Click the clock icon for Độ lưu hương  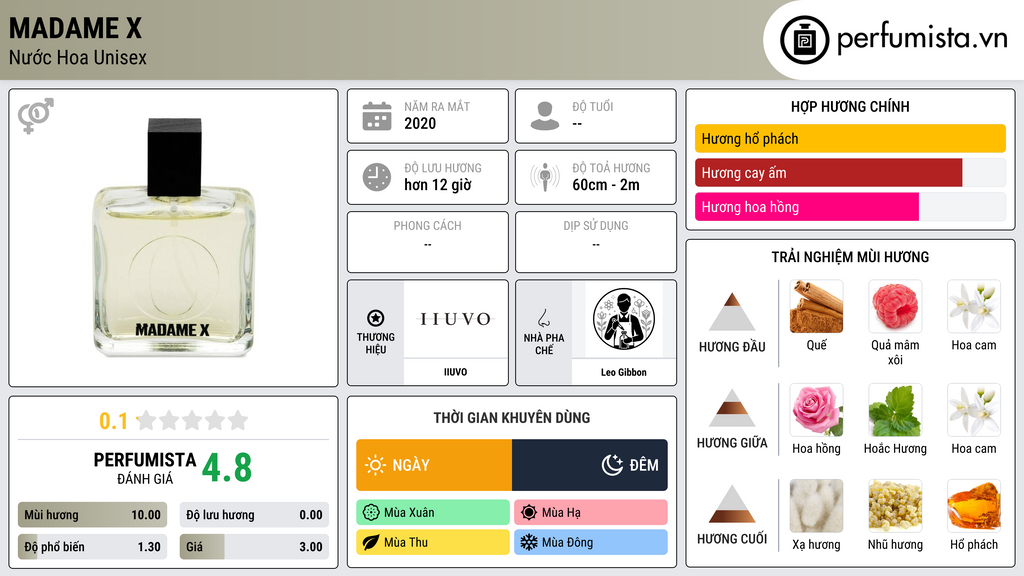click(377, 177)
